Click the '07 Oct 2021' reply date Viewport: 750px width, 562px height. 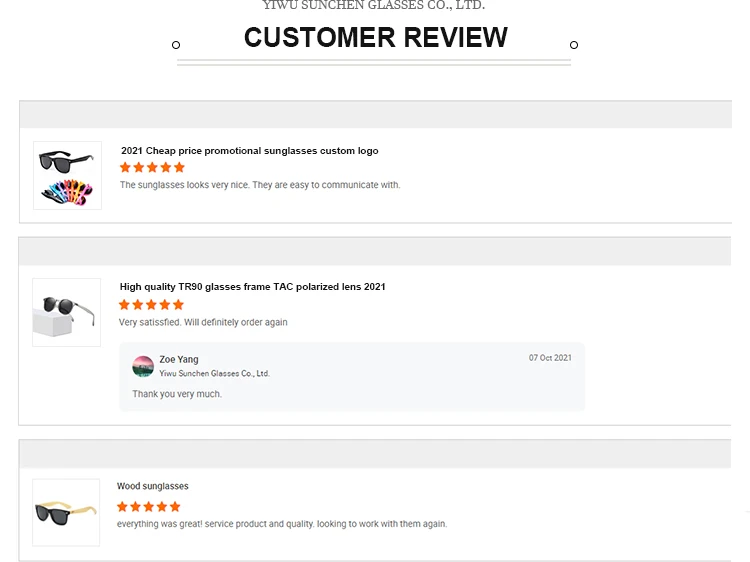tap(550, 358)
